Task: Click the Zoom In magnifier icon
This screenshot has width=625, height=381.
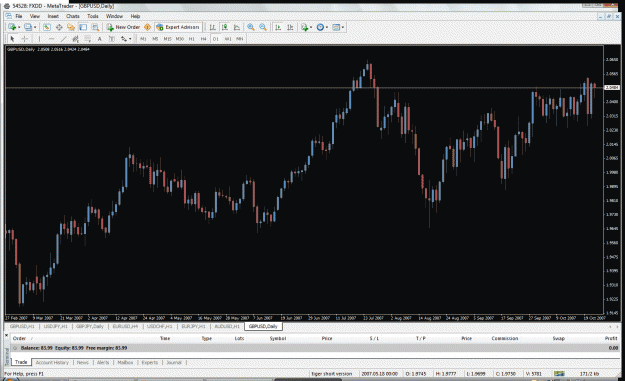Action: coord(251,27)
